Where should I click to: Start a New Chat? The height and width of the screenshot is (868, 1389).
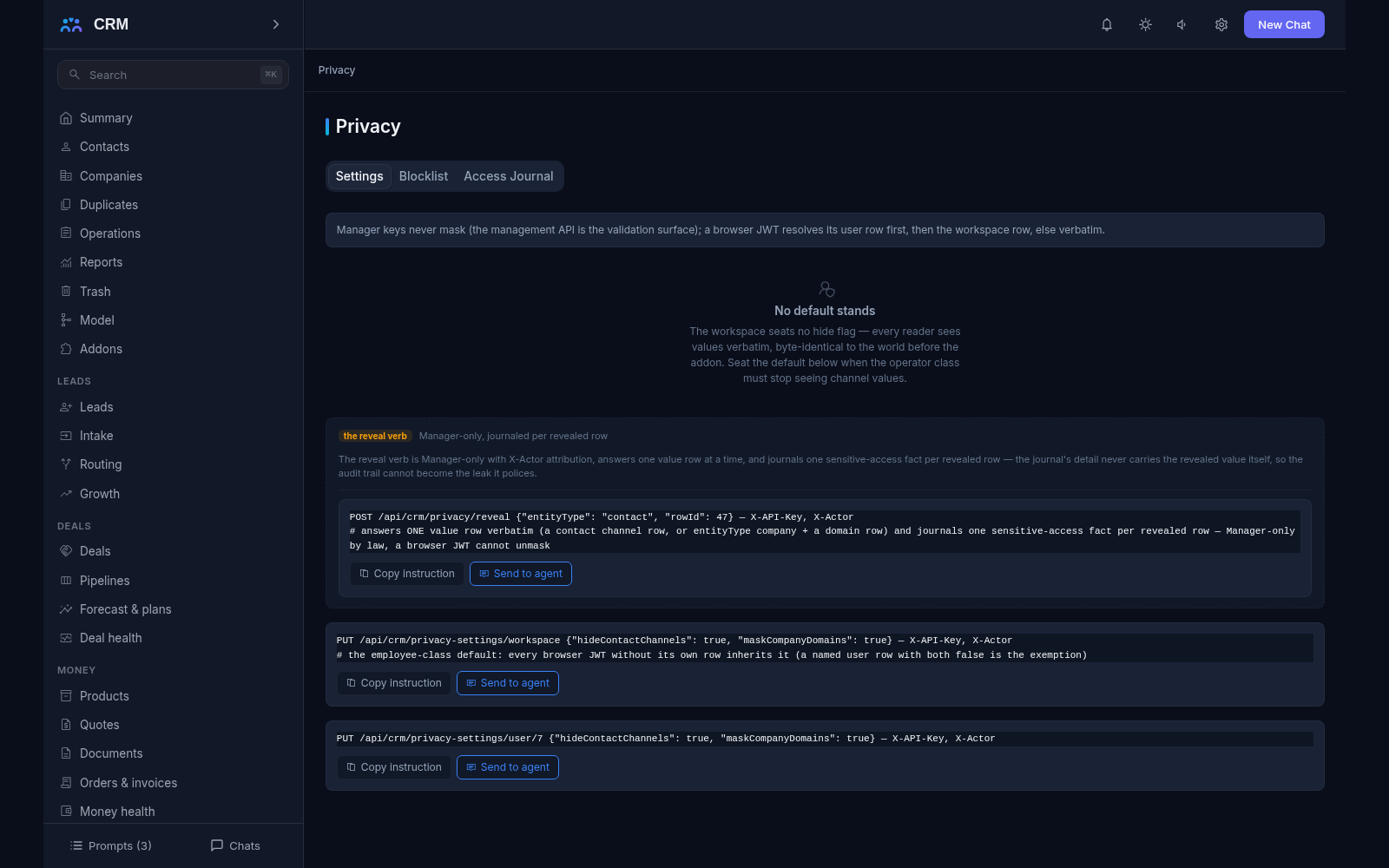1284,24
